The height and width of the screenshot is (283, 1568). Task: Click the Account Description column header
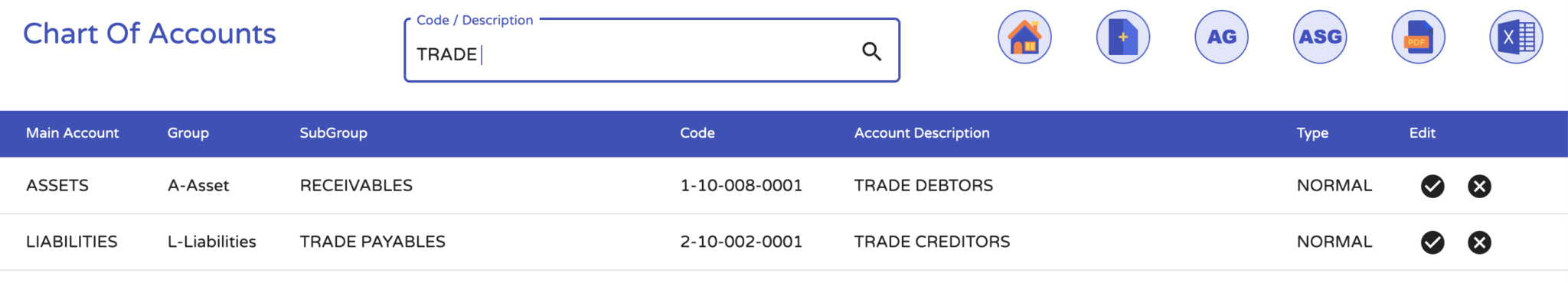922,133
